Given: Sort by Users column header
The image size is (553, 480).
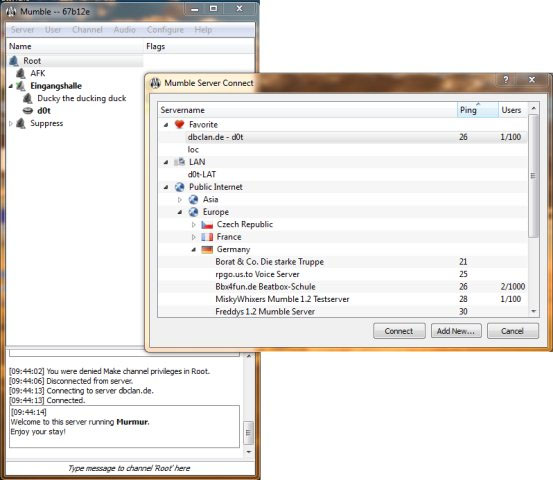Looking at the screenshot, I should (513, 110).
